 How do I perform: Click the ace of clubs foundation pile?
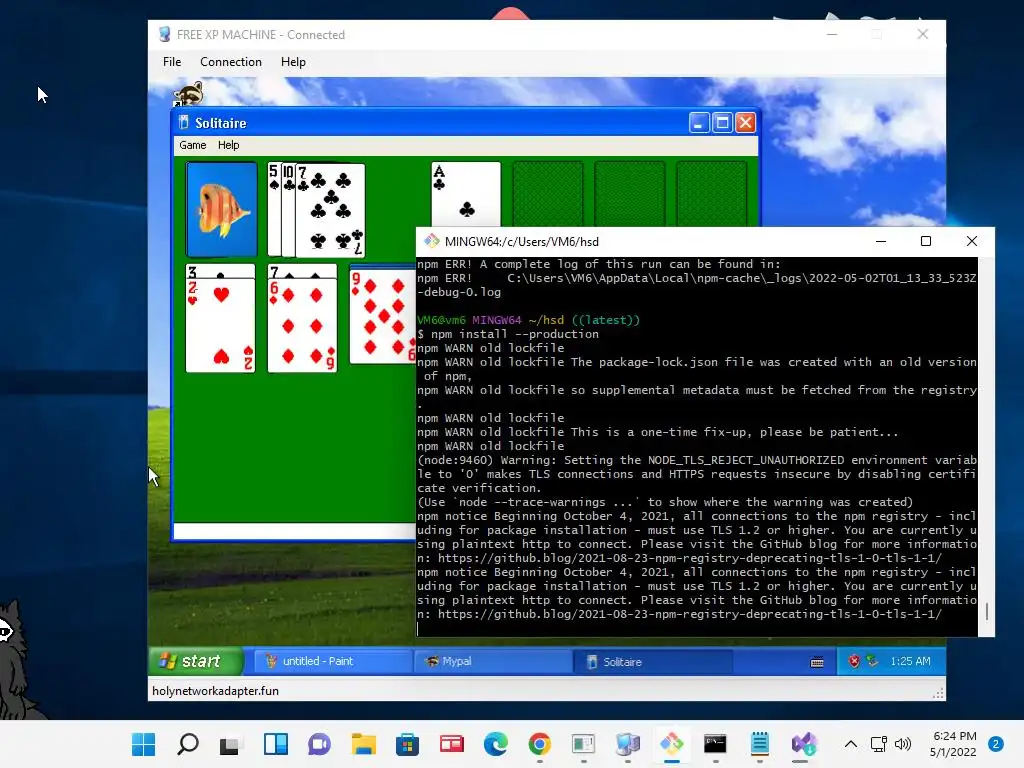tap(466, 195)
